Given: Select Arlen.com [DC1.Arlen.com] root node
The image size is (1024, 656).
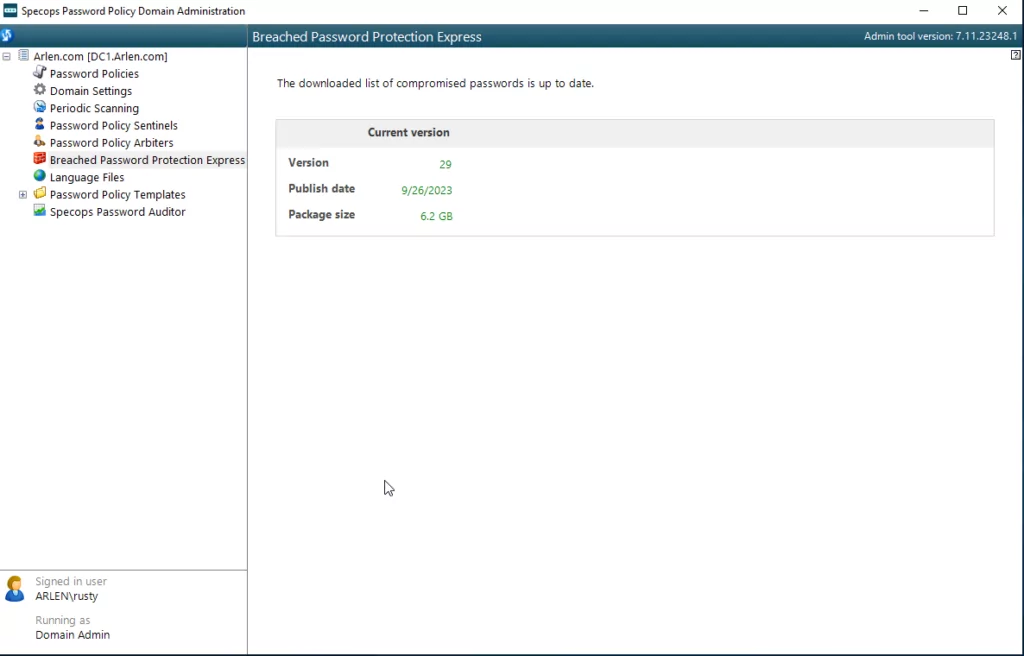Looking at the screenshot, I should [101, 56].
